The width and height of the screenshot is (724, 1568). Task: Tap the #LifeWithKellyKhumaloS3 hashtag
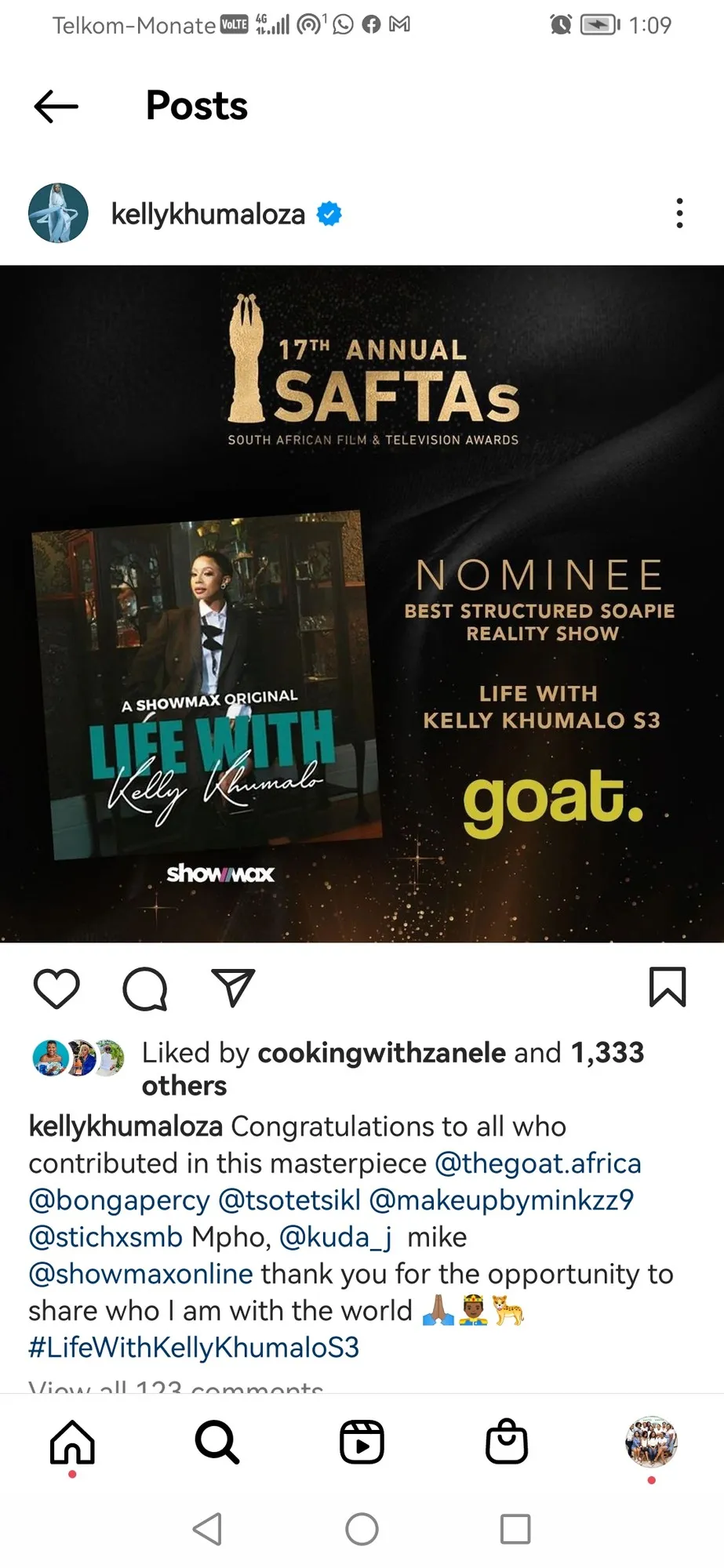pos(194,1348)
